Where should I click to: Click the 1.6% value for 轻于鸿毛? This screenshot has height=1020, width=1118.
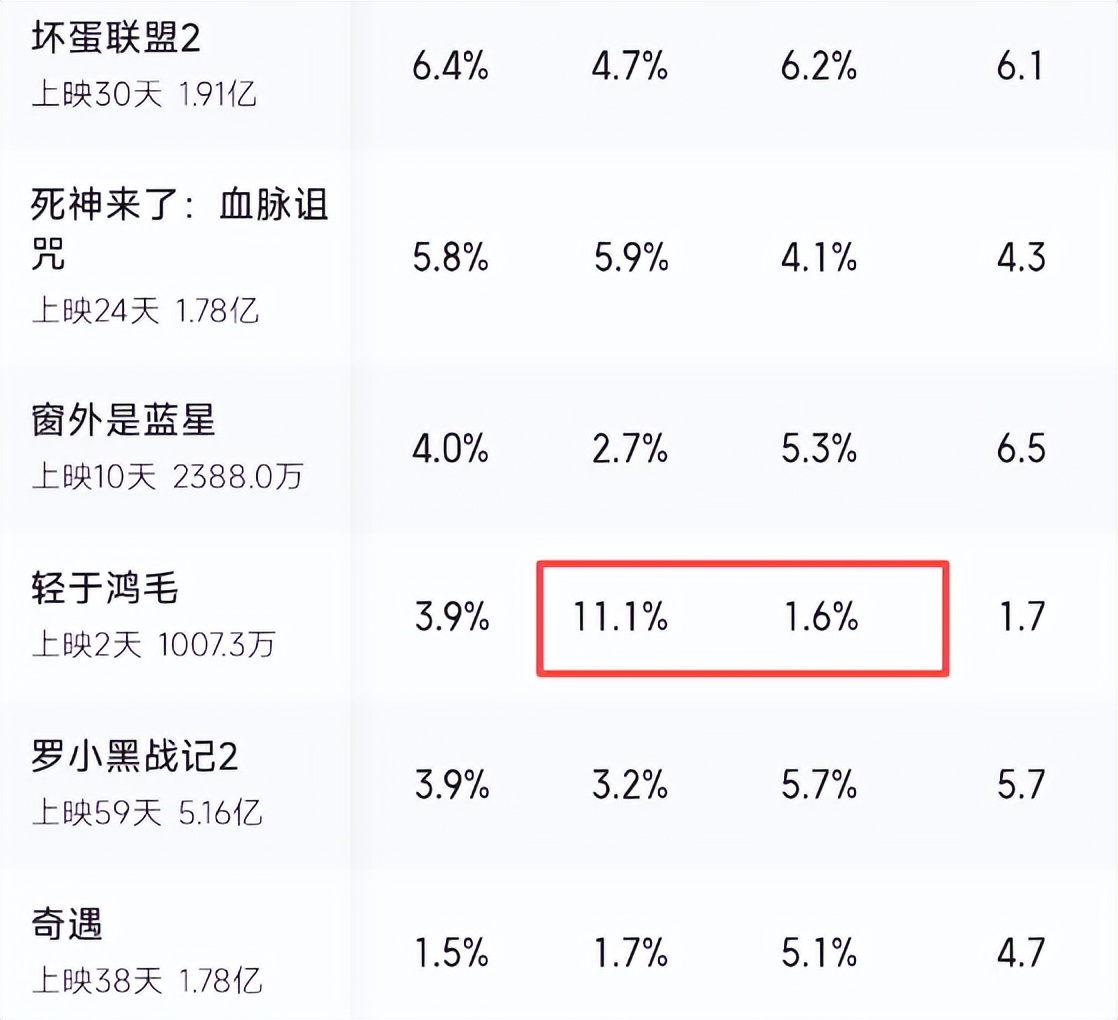point(821,617)
